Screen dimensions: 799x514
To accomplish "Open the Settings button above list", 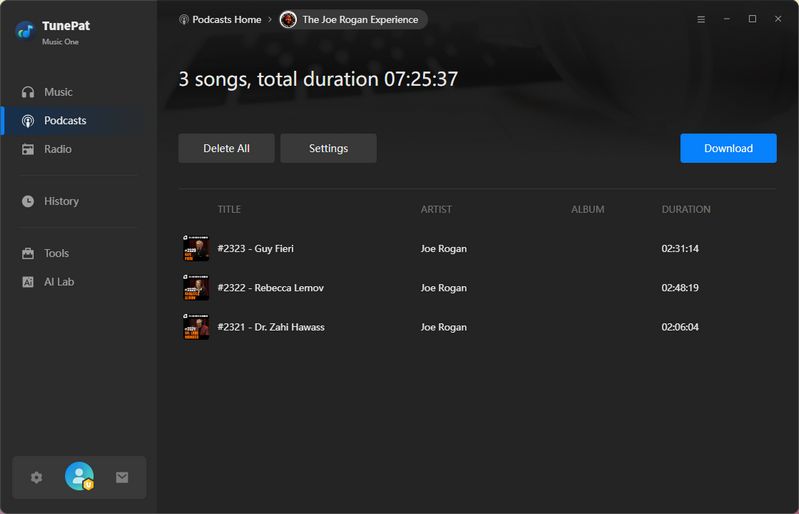I will [x=328, y=148].
